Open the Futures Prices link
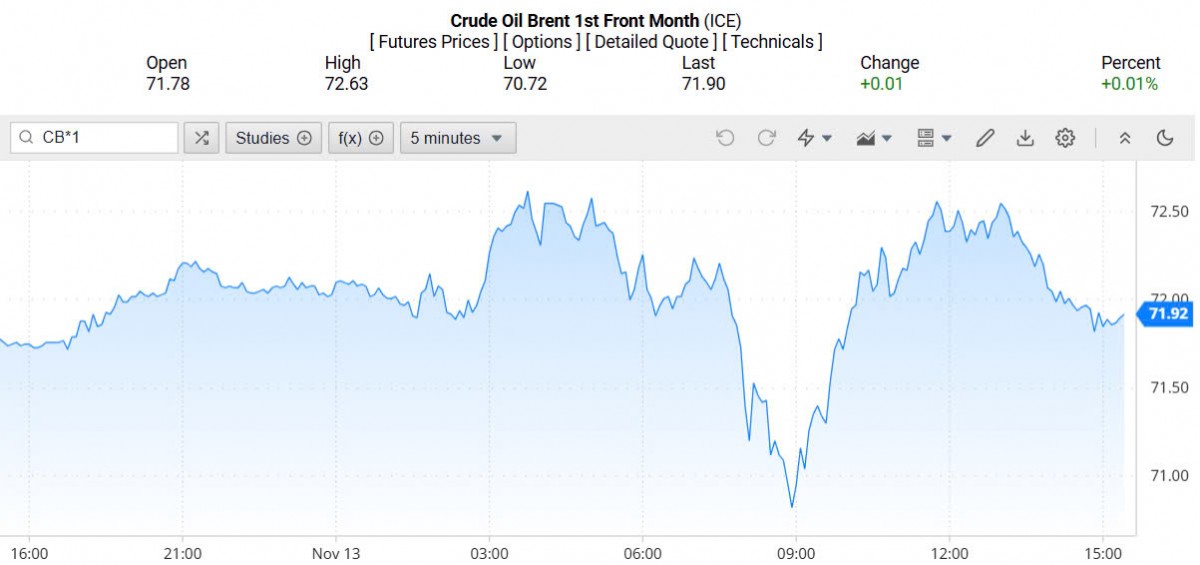The image size is (1200, 565). [433, 41]
